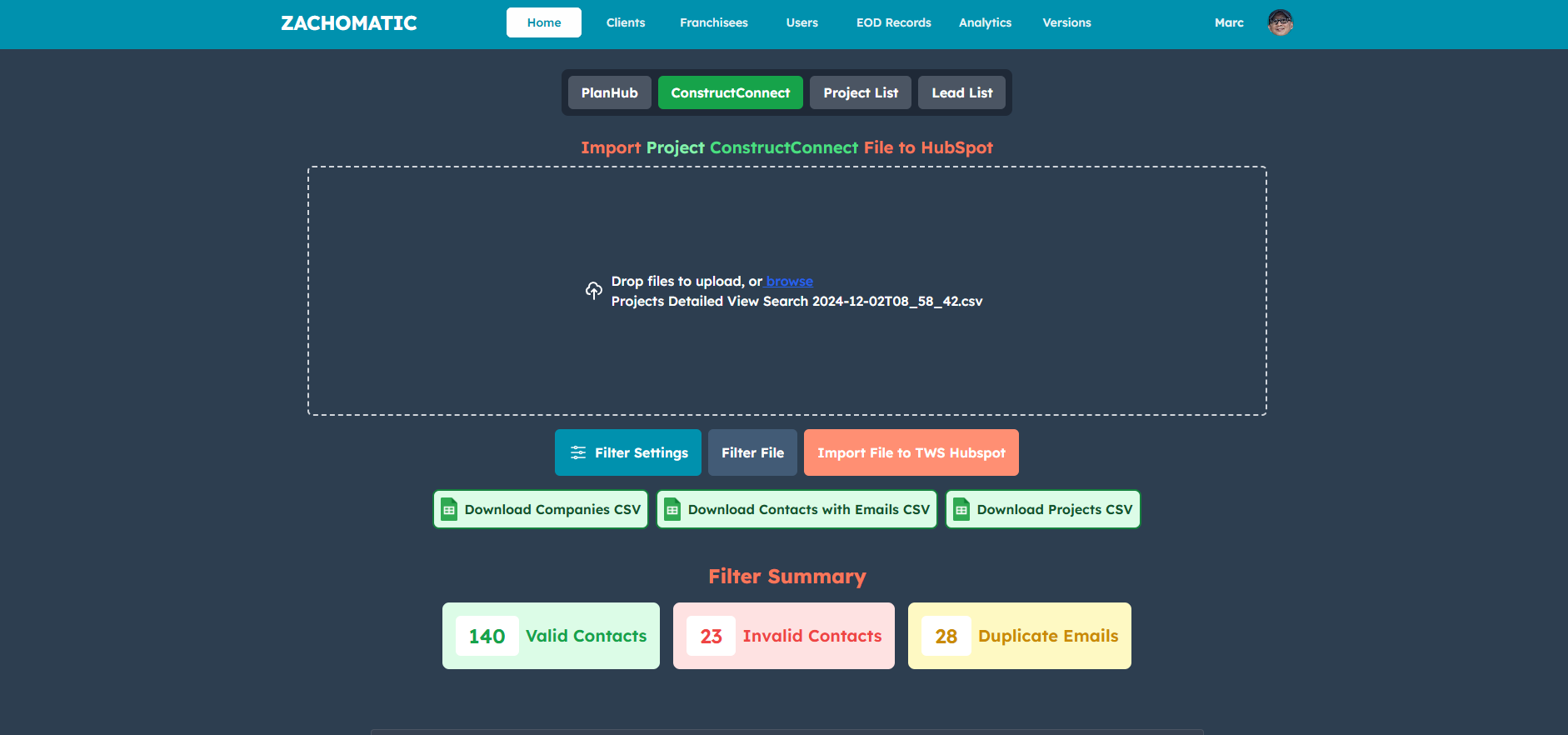Click the browse link to upload
1568x735 pixels.
tap(789, 282)
